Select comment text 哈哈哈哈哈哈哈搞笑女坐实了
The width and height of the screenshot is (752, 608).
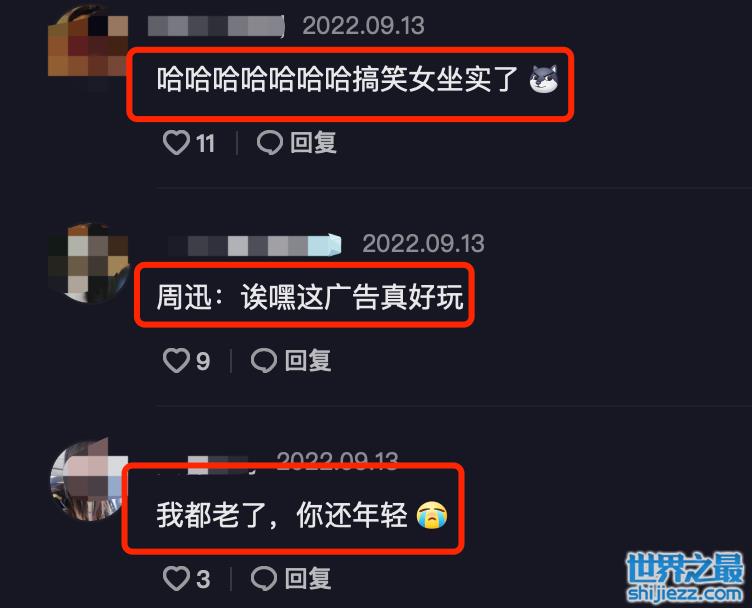click(337, 79)
